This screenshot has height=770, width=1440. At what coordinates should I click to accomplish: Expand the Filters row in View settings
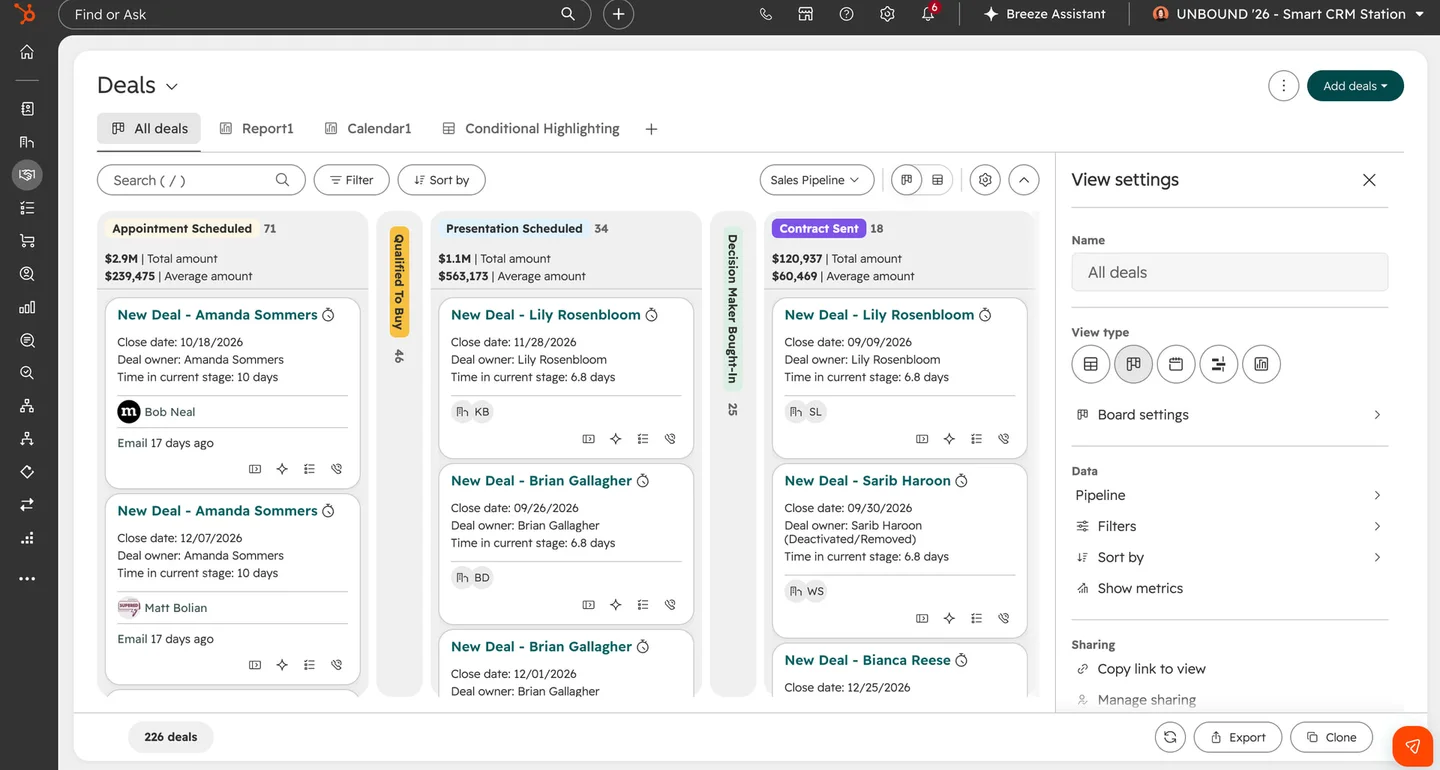click(x=1229, y=526)
